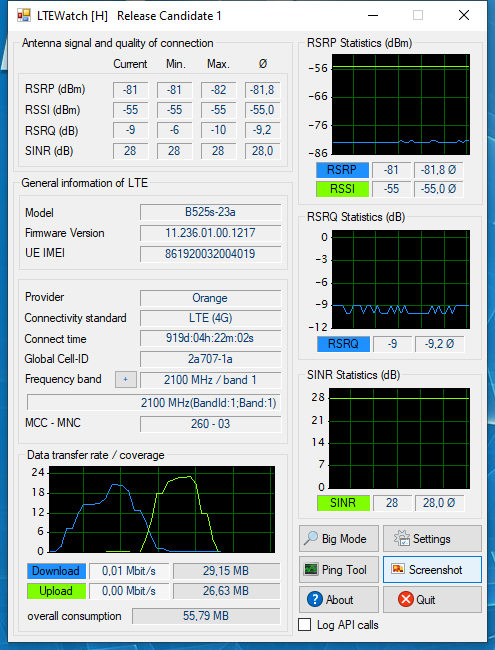Image resolution: width=495 pixels, height=650 pixels.
Task: Take a capture with the Screenshot icon
Action: 398,569
